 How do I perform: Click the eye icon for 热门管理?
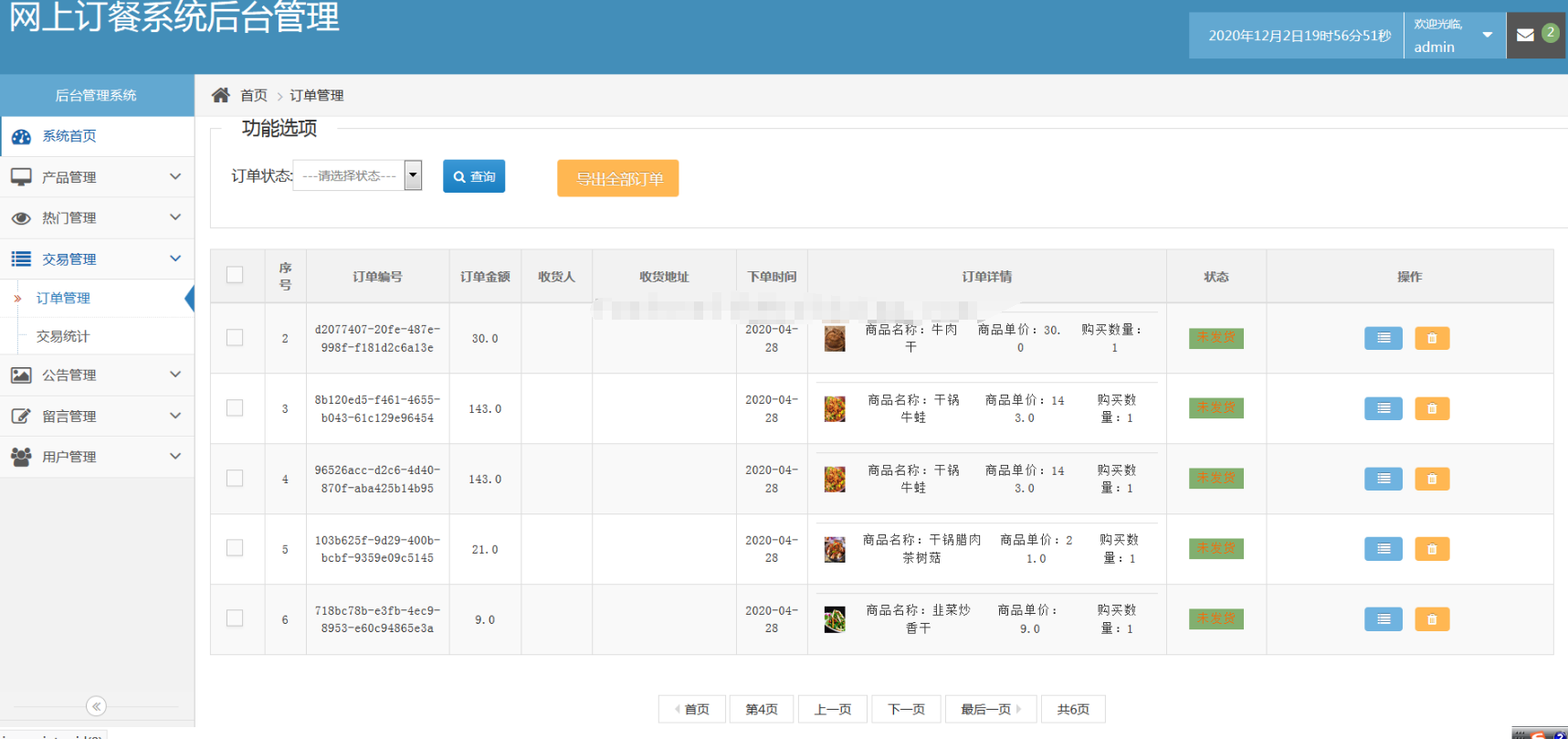pos(21,218)
